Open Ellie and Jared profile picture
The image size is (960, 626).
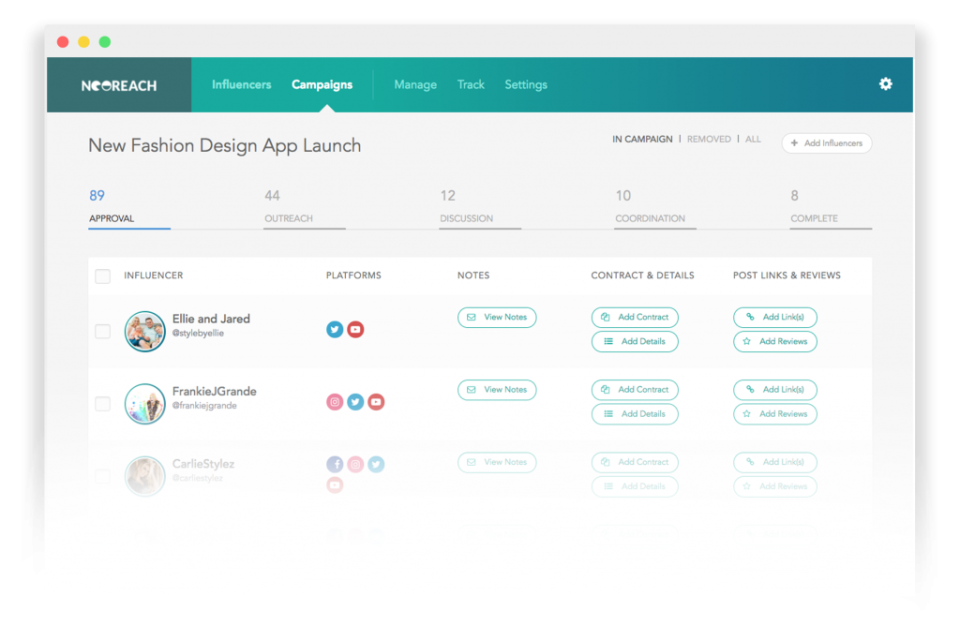point(144,331)
